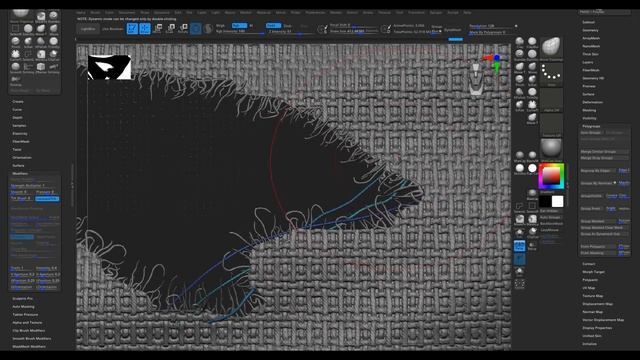Collapse the Modifiers section in Brush palette

pos(20,173)
